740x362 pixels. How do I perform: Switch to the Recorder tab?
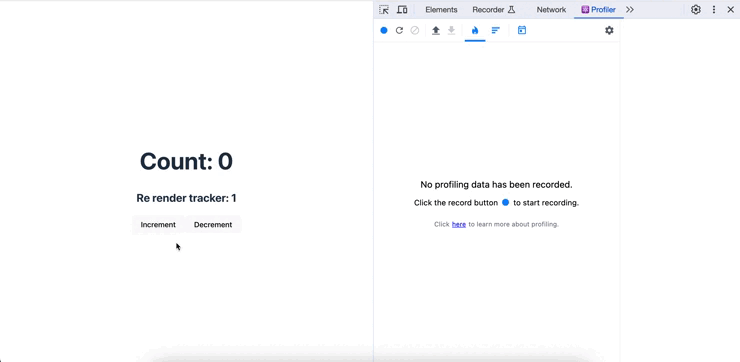[x=494, y=9]
